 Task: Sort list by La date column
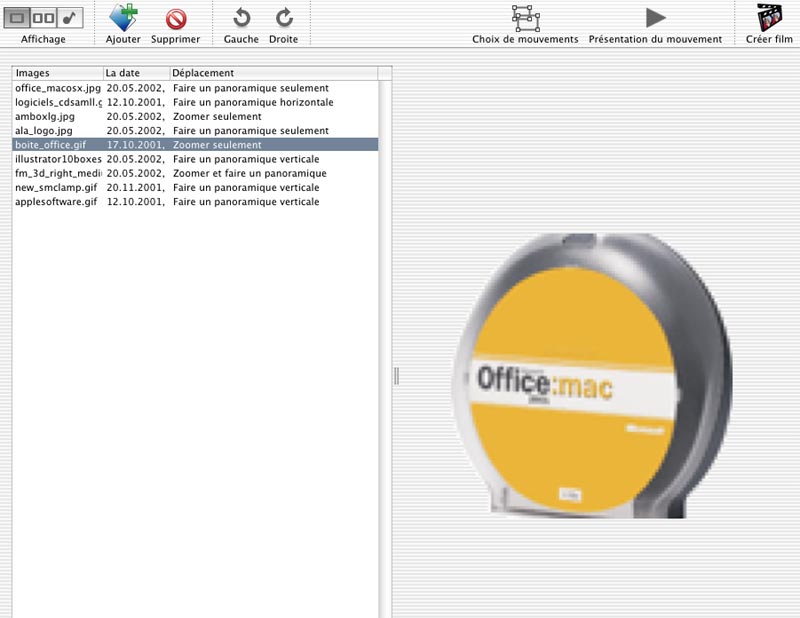tap(136, 73)
